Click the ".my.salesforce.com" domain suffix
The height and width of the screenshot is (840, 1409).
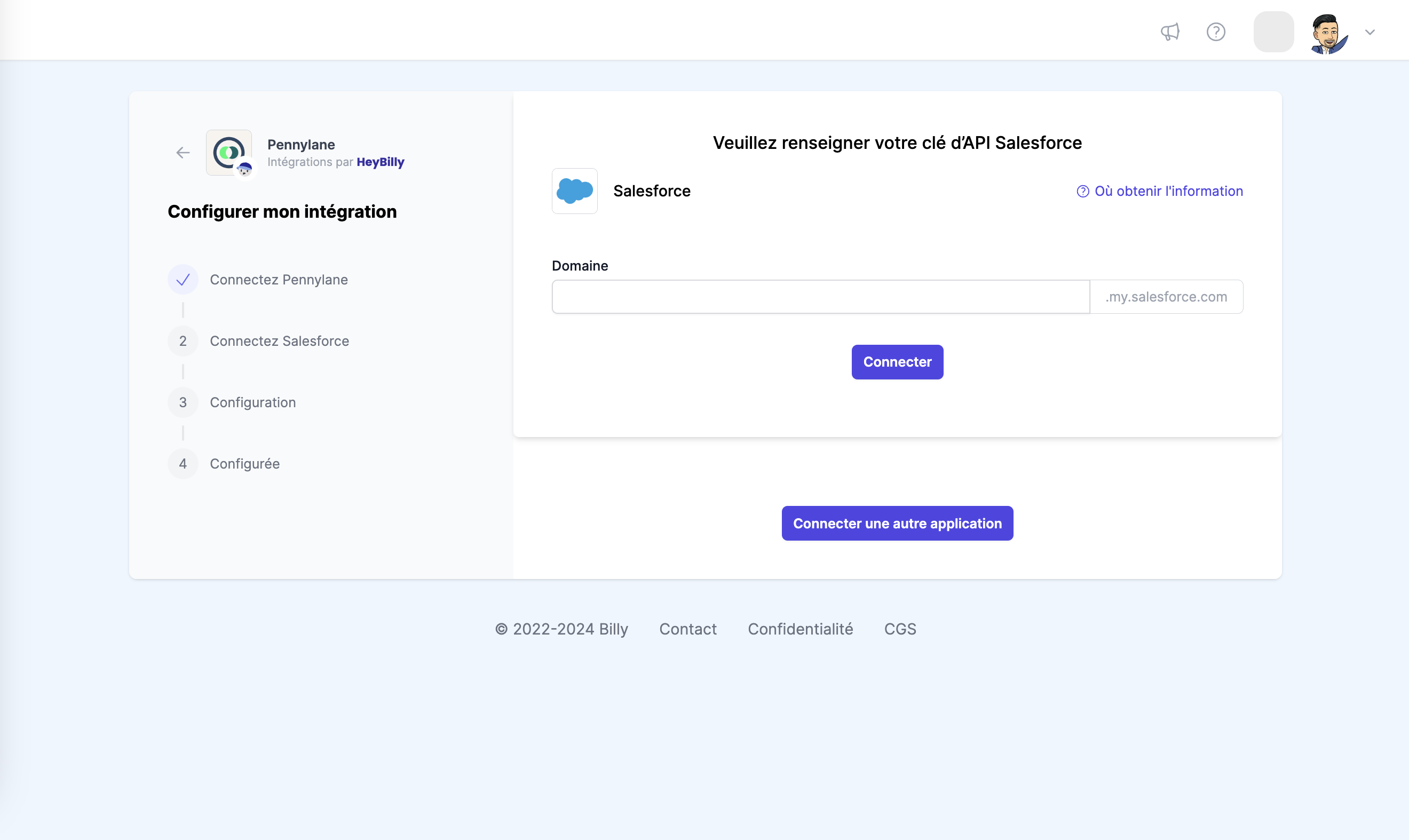coord(1166,297)
